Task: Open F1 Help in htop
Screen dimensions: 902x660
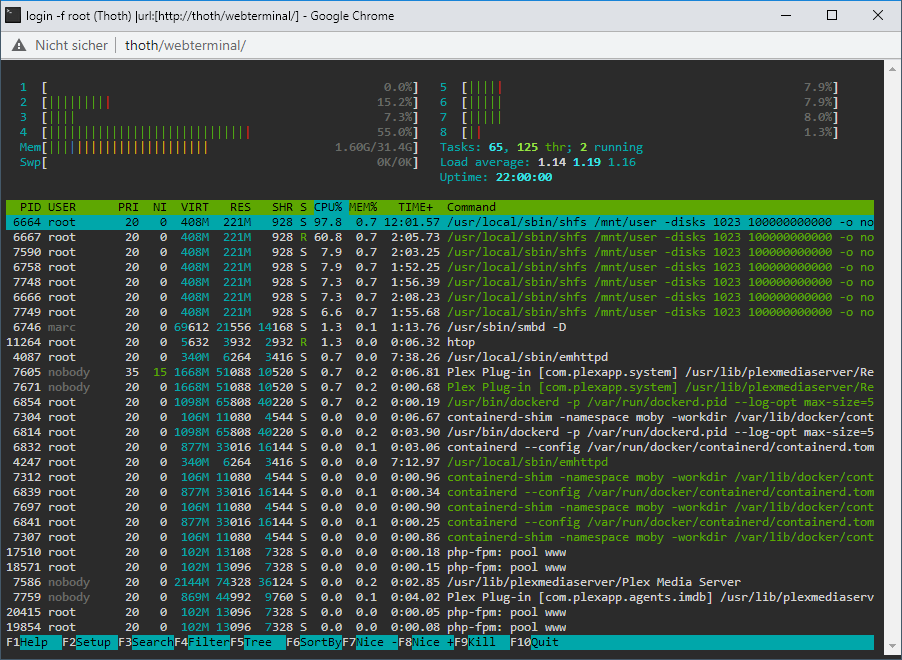Action: 34,642
